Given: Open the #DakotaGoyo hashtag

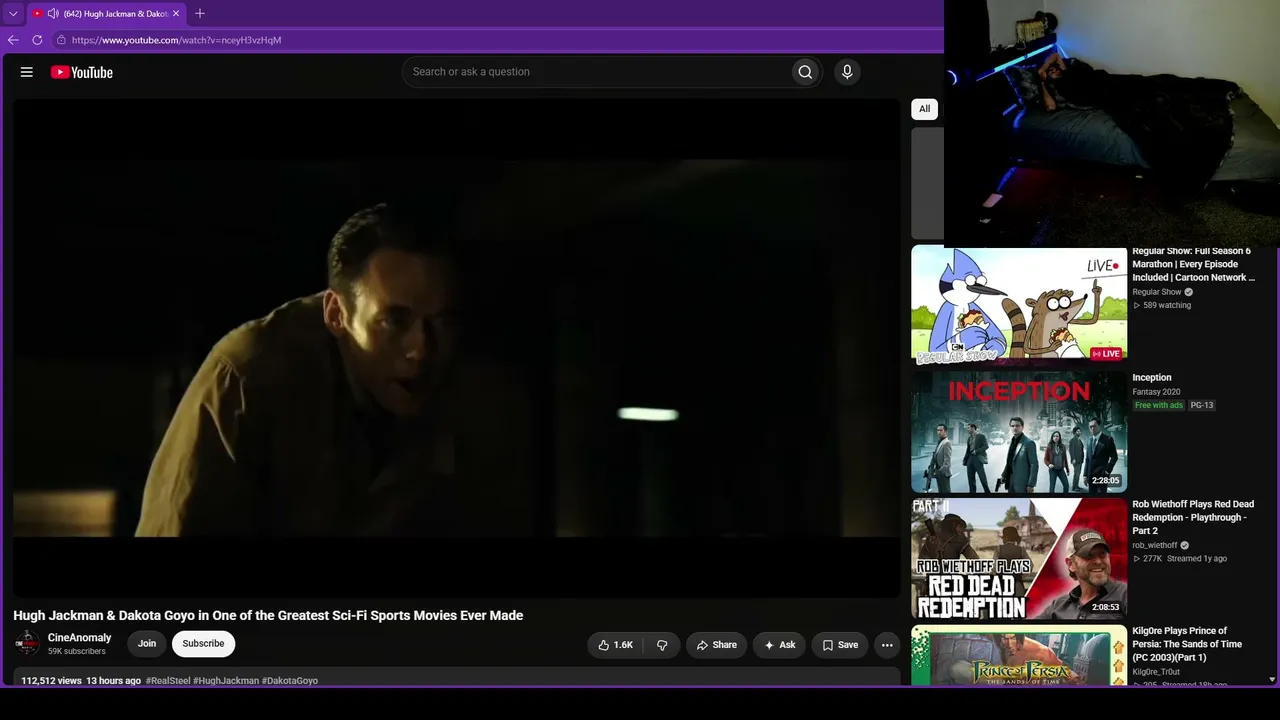Looking at the screenshot, I should point(290,681).
